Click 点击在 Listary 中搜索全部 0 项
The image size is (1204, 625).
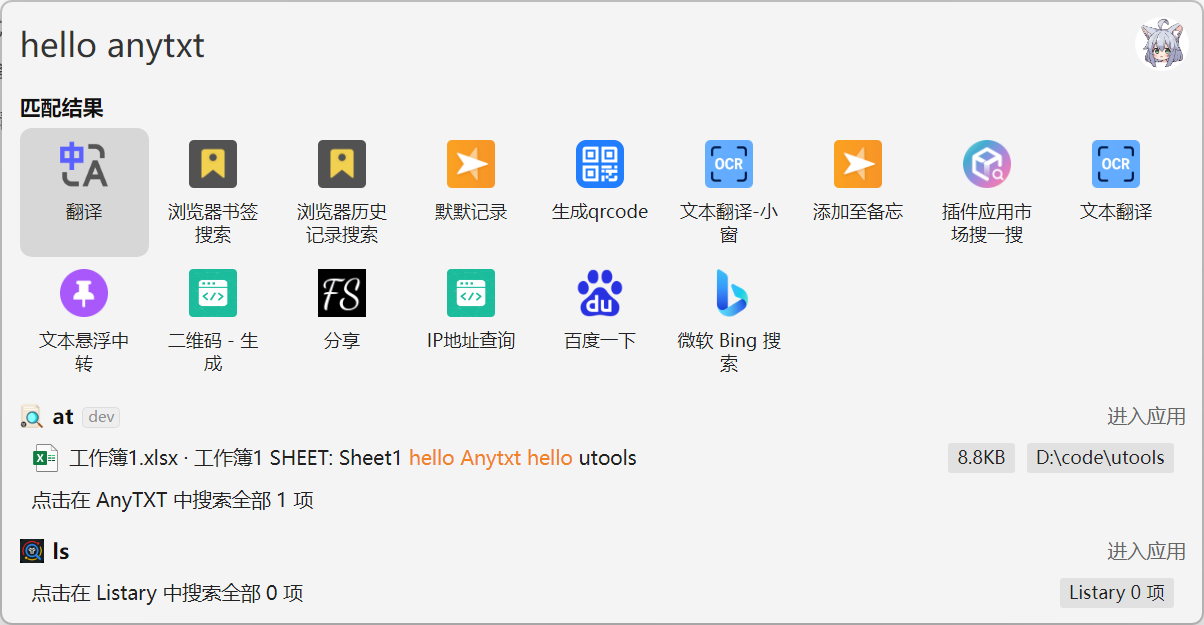click(x=167, y=593)
